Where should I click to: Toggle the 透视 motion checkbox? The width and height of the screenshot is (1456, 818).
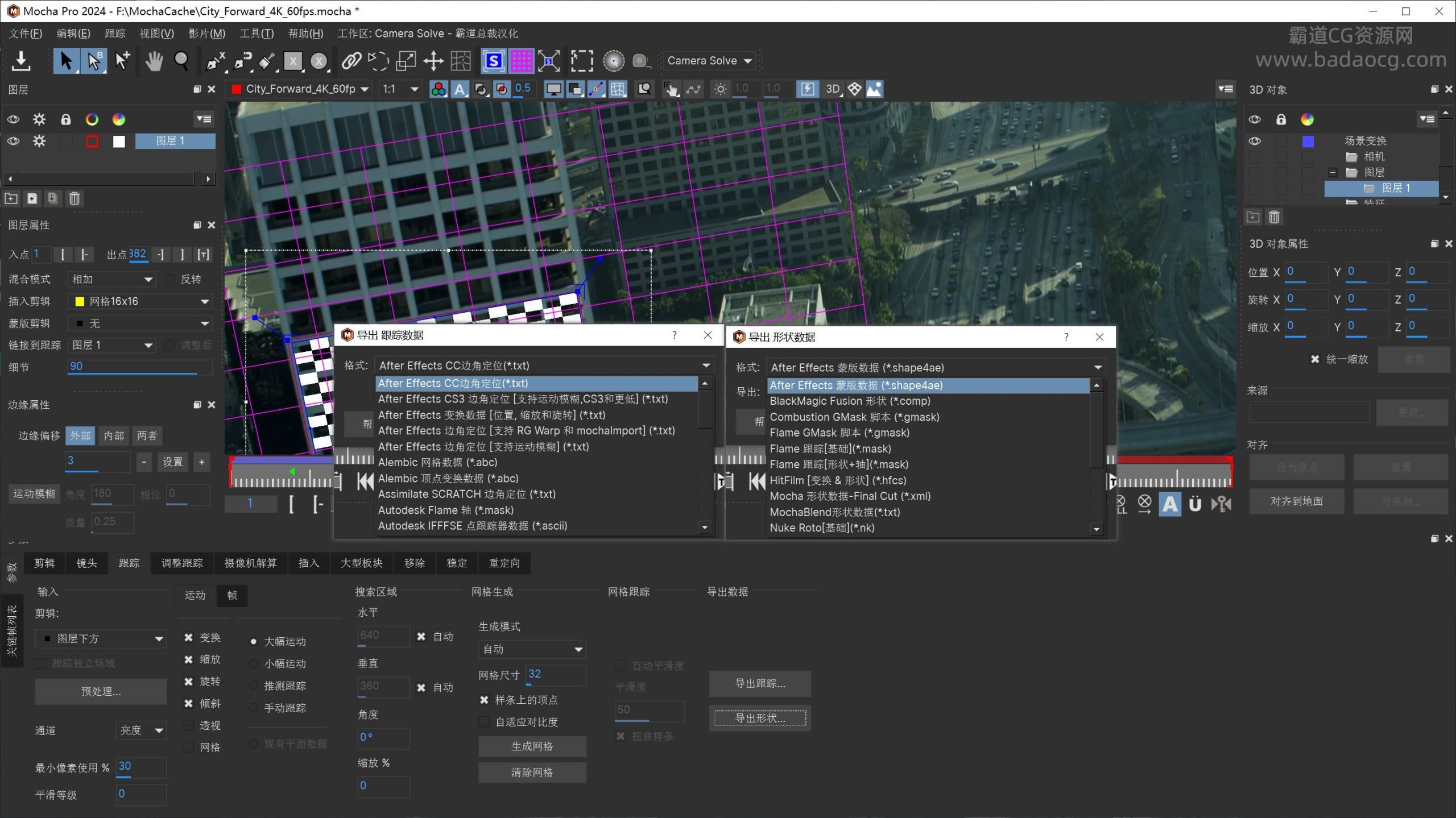188,725
